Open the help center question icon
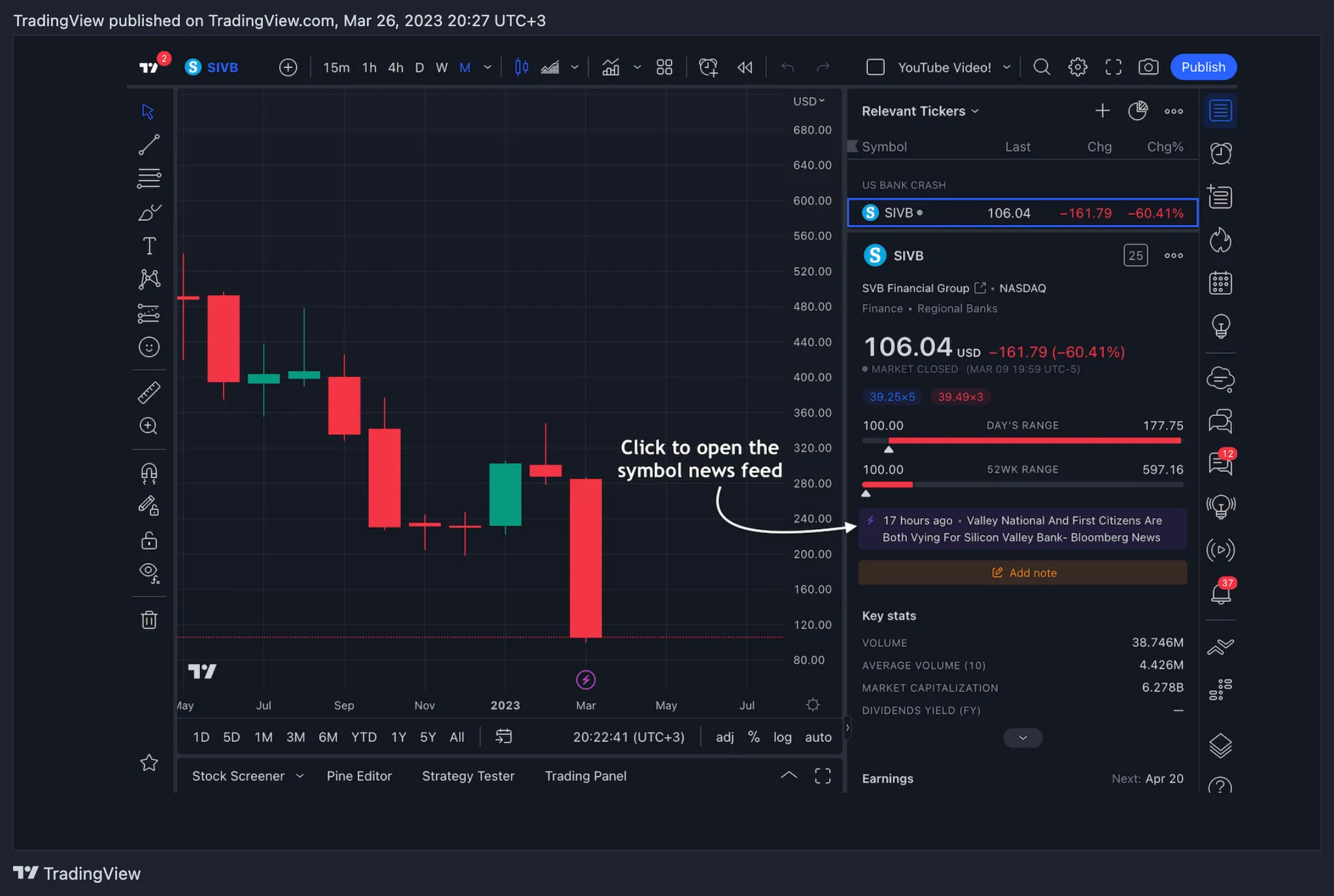This screenshot has height=896, width=1334. tap(1220, 786)
